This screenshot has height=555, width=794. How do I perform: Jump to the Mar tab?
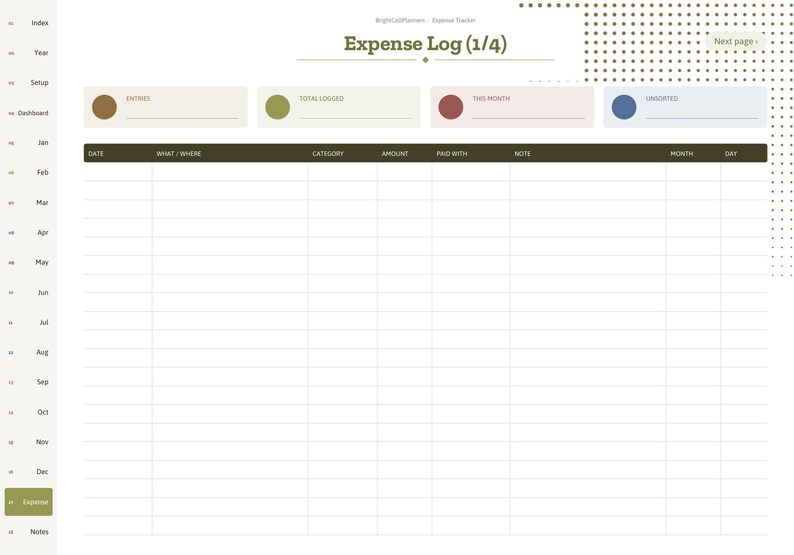pos(28,203)
